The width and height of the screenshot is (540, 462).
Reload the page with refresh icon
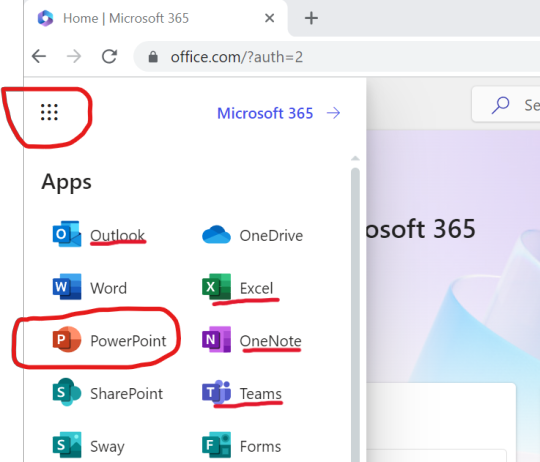110,56
